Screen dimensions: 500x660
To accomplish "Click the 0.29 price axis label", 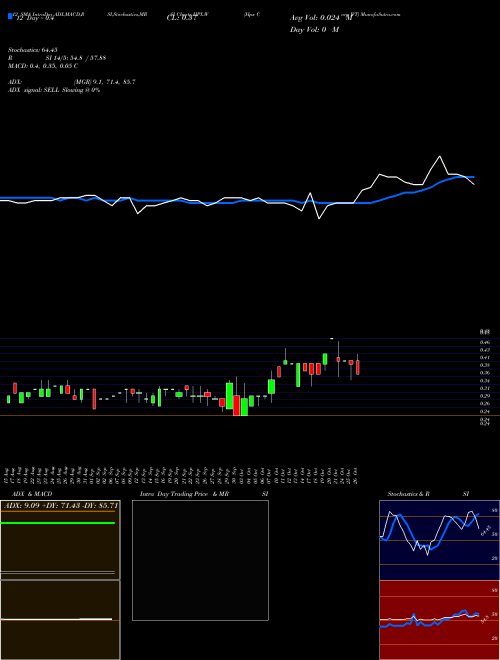I will click(484, 396).
